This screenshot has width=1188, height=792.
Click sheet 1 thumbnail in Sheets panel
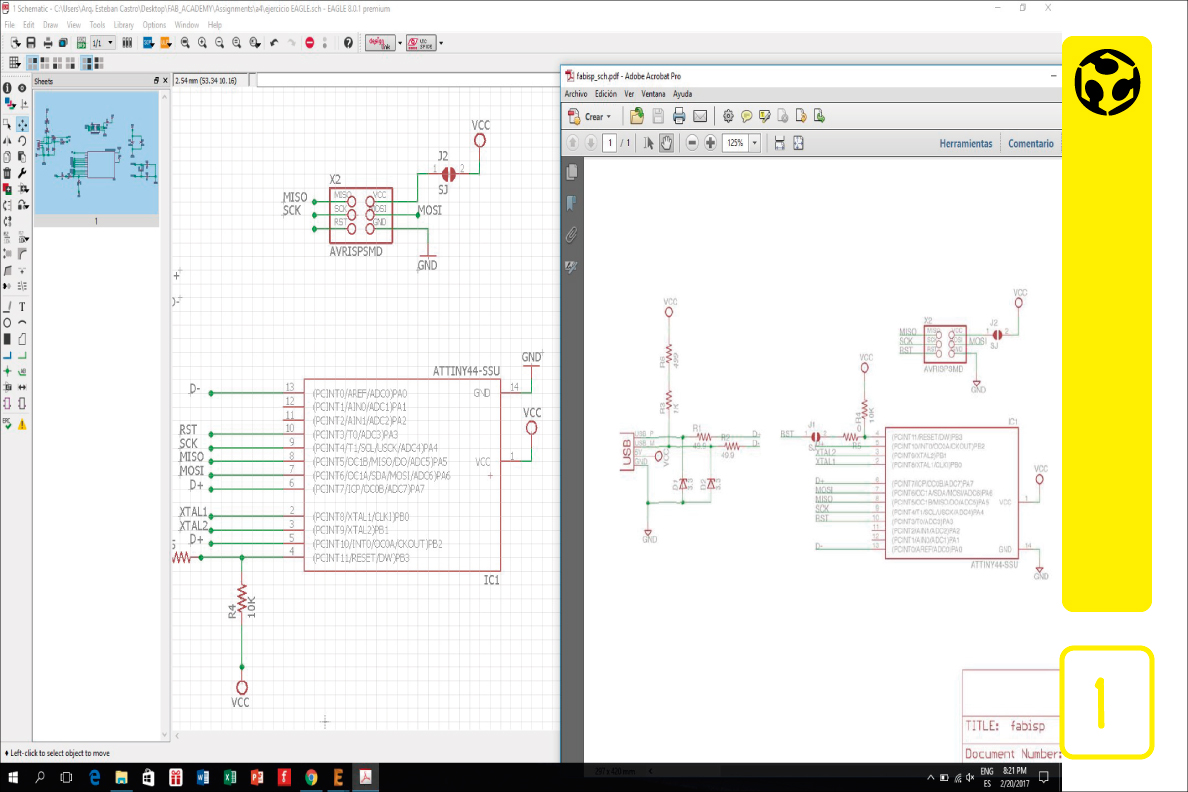(x=96, y=153)
